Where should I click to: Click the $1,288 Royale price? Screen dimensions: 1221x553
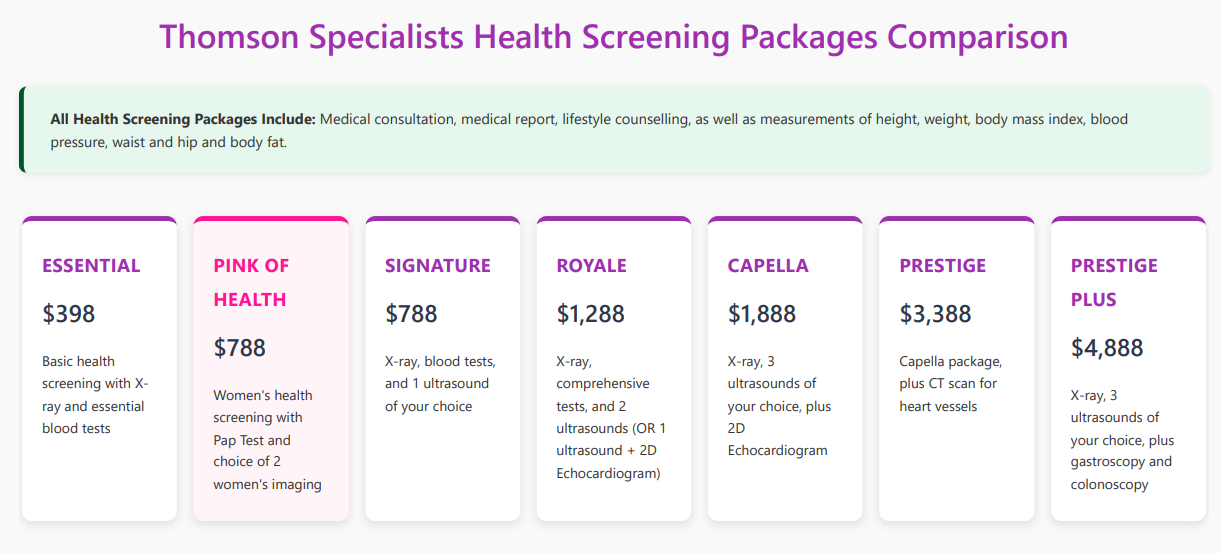click(591, 313)
